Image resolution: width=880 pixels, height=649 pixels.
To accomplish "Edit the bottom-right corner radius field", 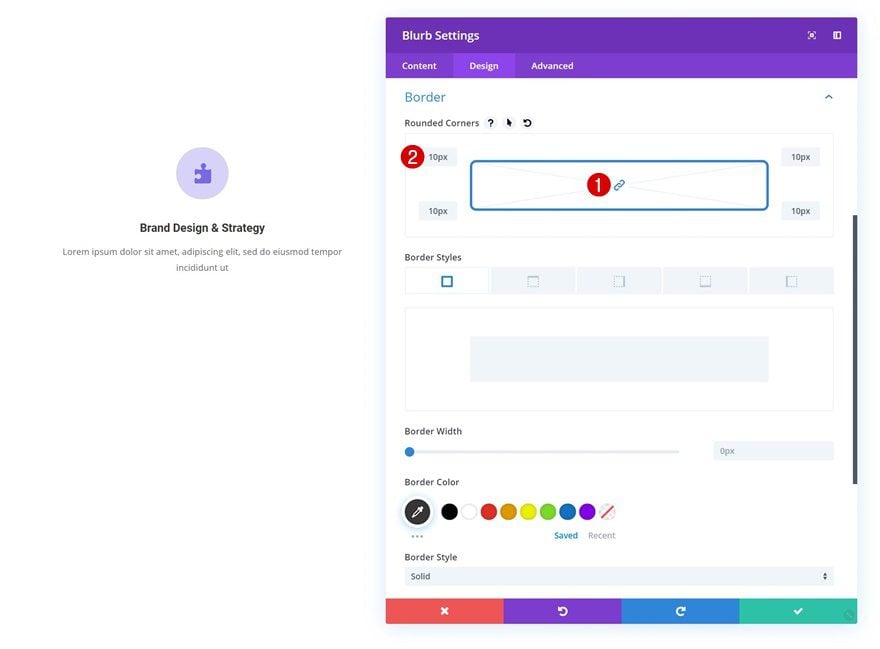I will point(800,211).
